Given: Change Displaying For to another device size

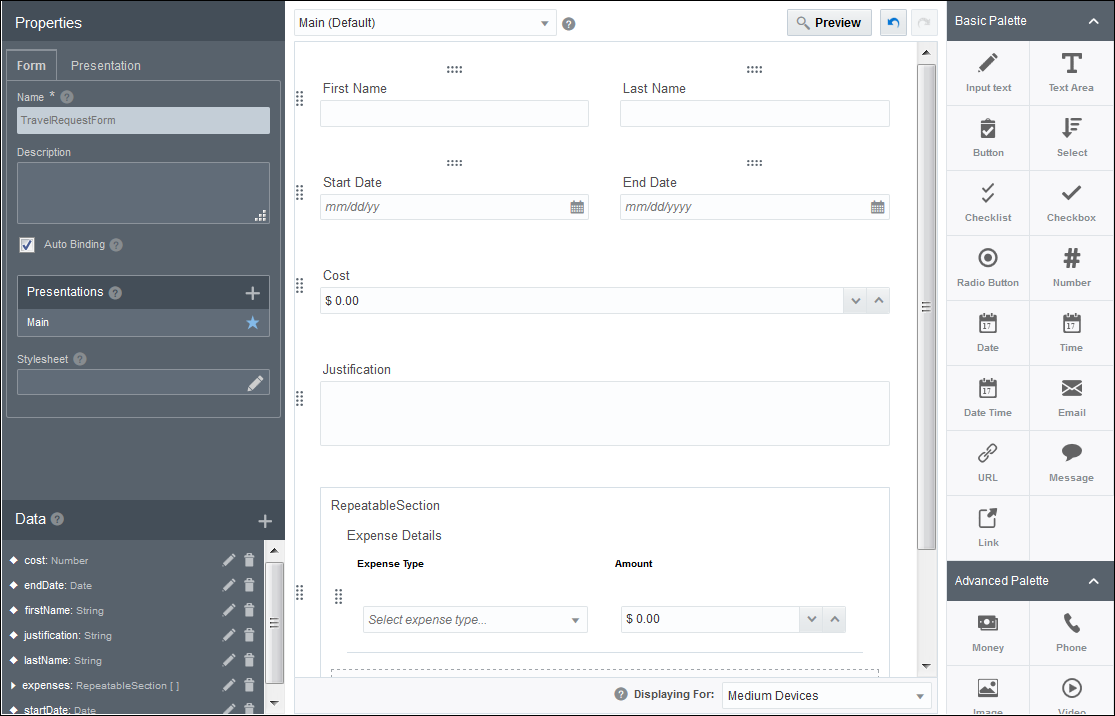Looking at the screenshot, I should [x=826, y=694].
